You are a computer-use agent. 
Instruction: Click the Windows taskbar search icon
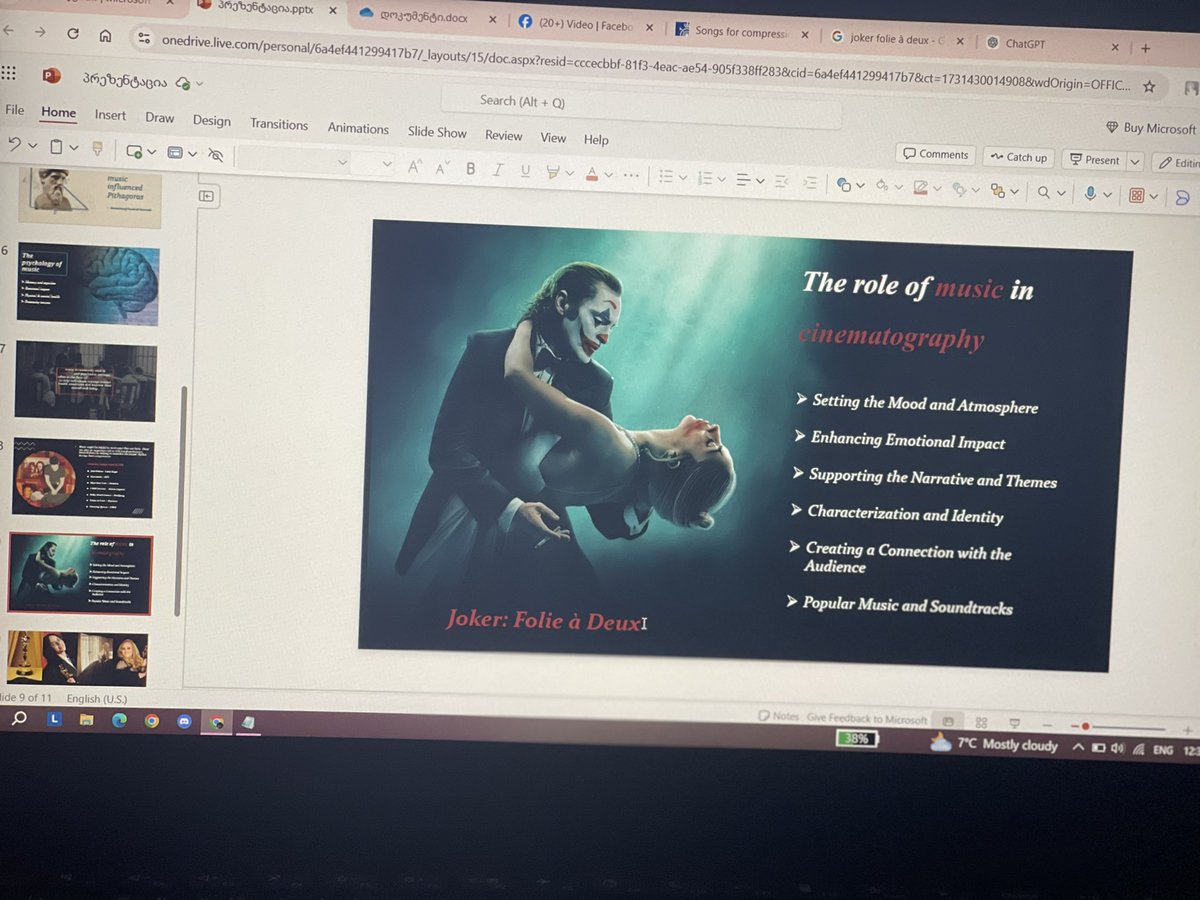tap(19, 719)
